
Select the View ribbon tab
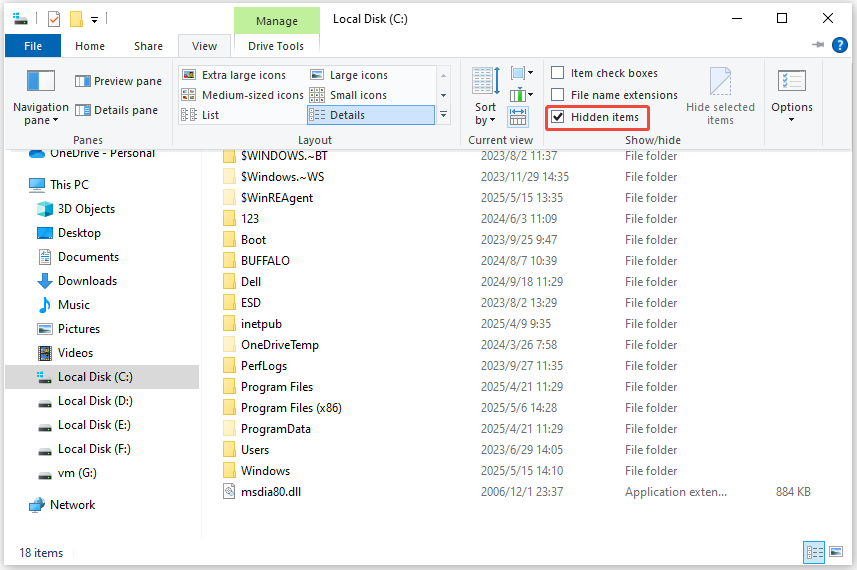(204, 46)
